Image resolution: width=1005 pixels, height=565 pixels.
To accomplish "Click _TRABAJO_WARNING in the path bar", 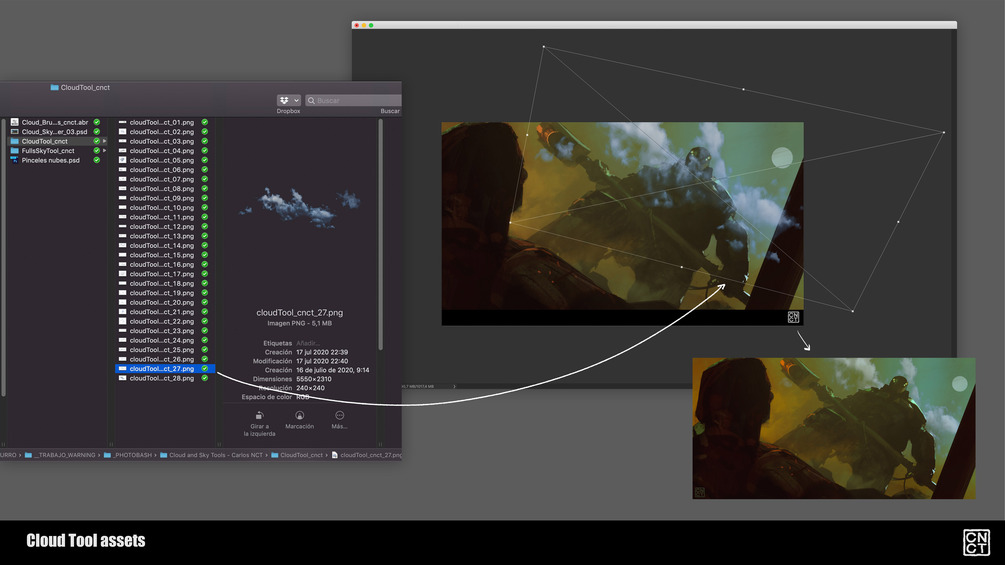I will pos(66,455).
